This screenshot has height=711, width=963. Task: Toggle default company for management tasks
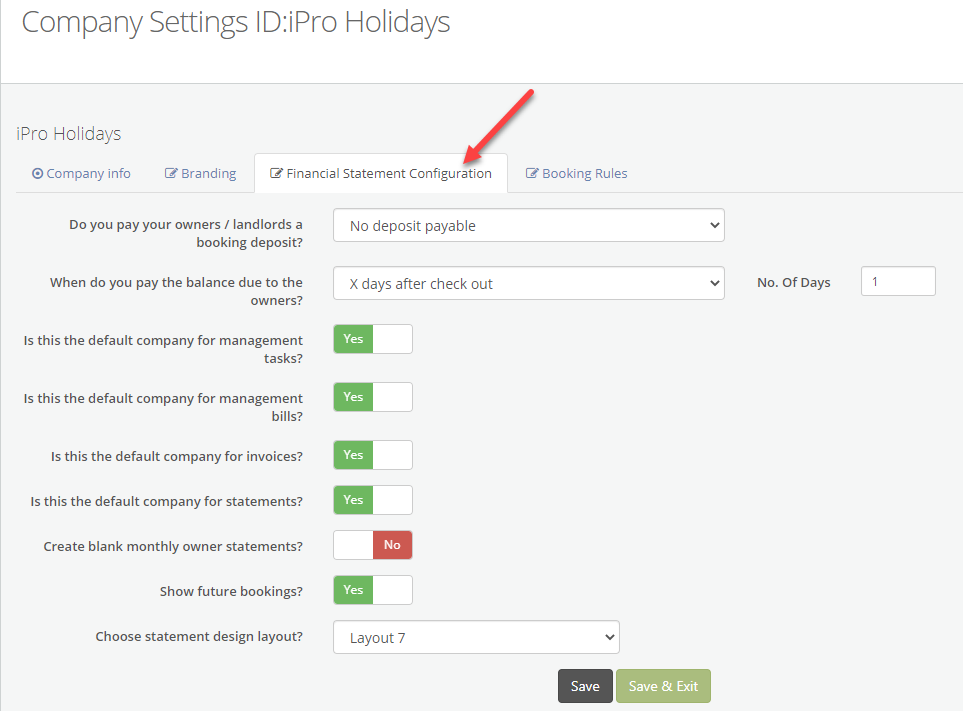(373, 339)
